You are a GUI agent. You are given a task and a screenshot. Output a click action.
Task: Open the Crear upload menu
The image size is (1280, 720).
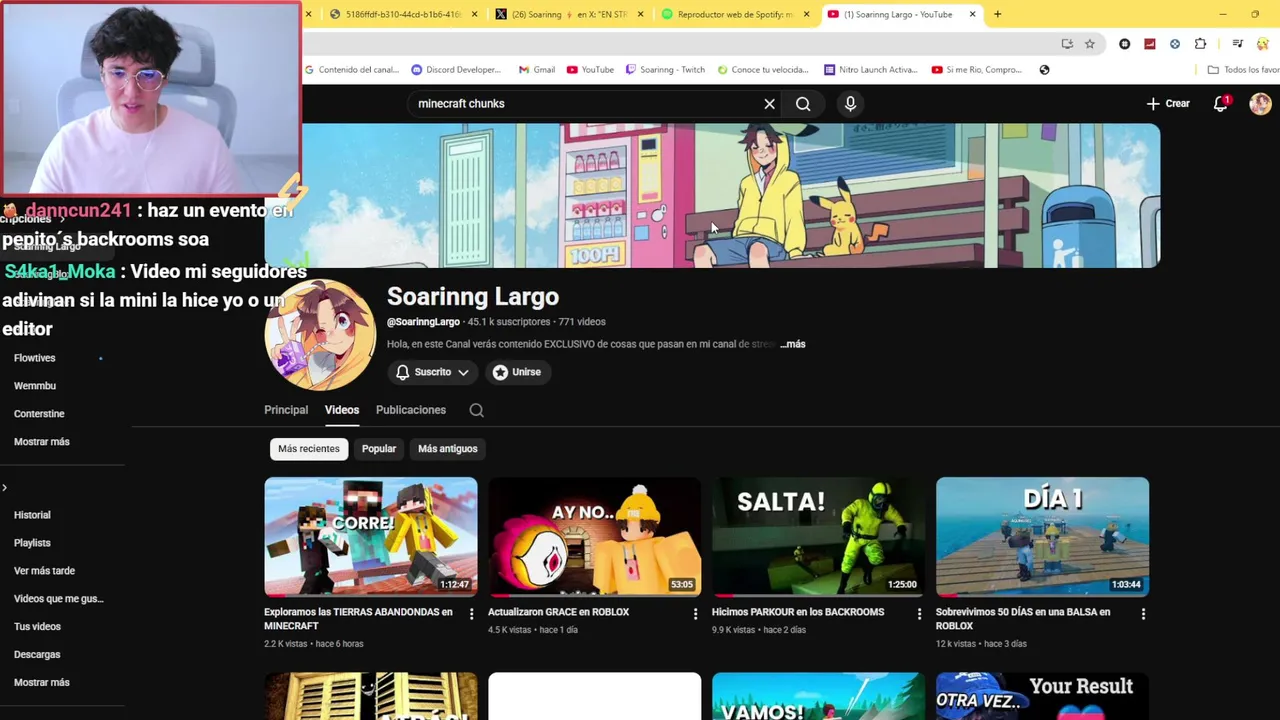point(1168,104)
